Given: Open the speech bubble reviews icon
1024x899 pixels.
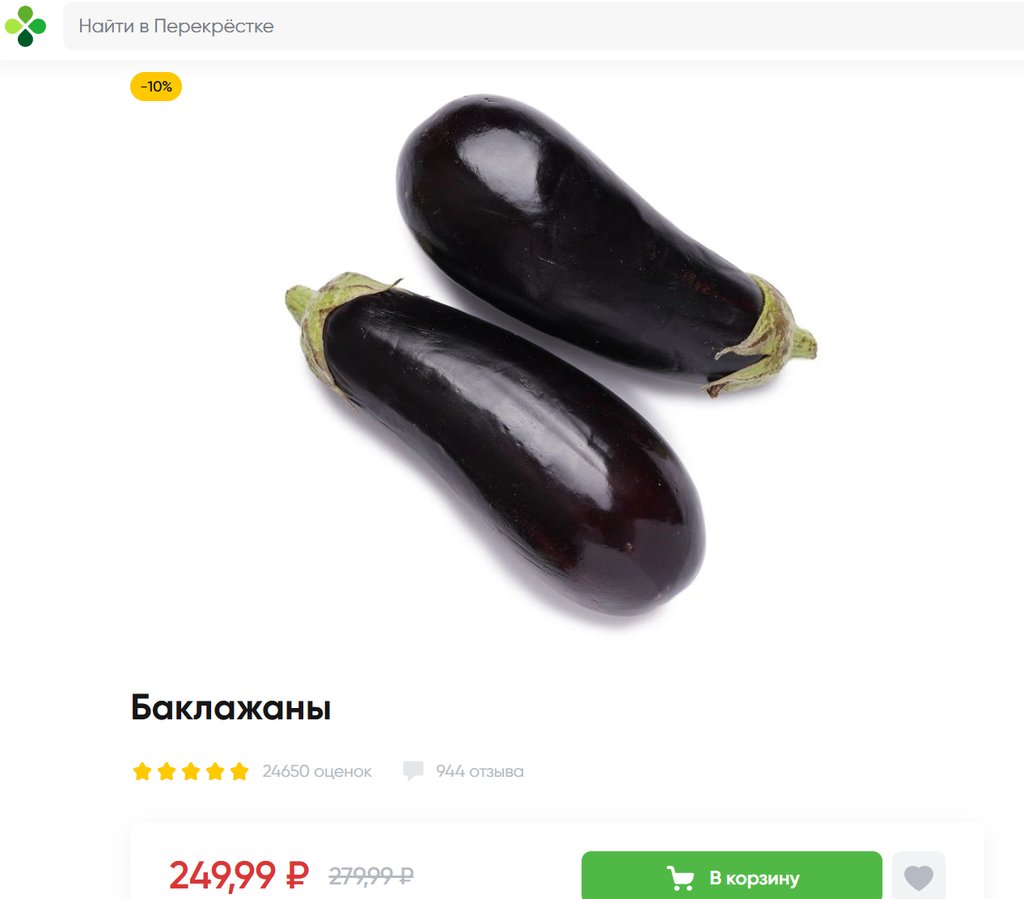Looking at the screenshot, I should pyautogui.click(x=413, y=770).
